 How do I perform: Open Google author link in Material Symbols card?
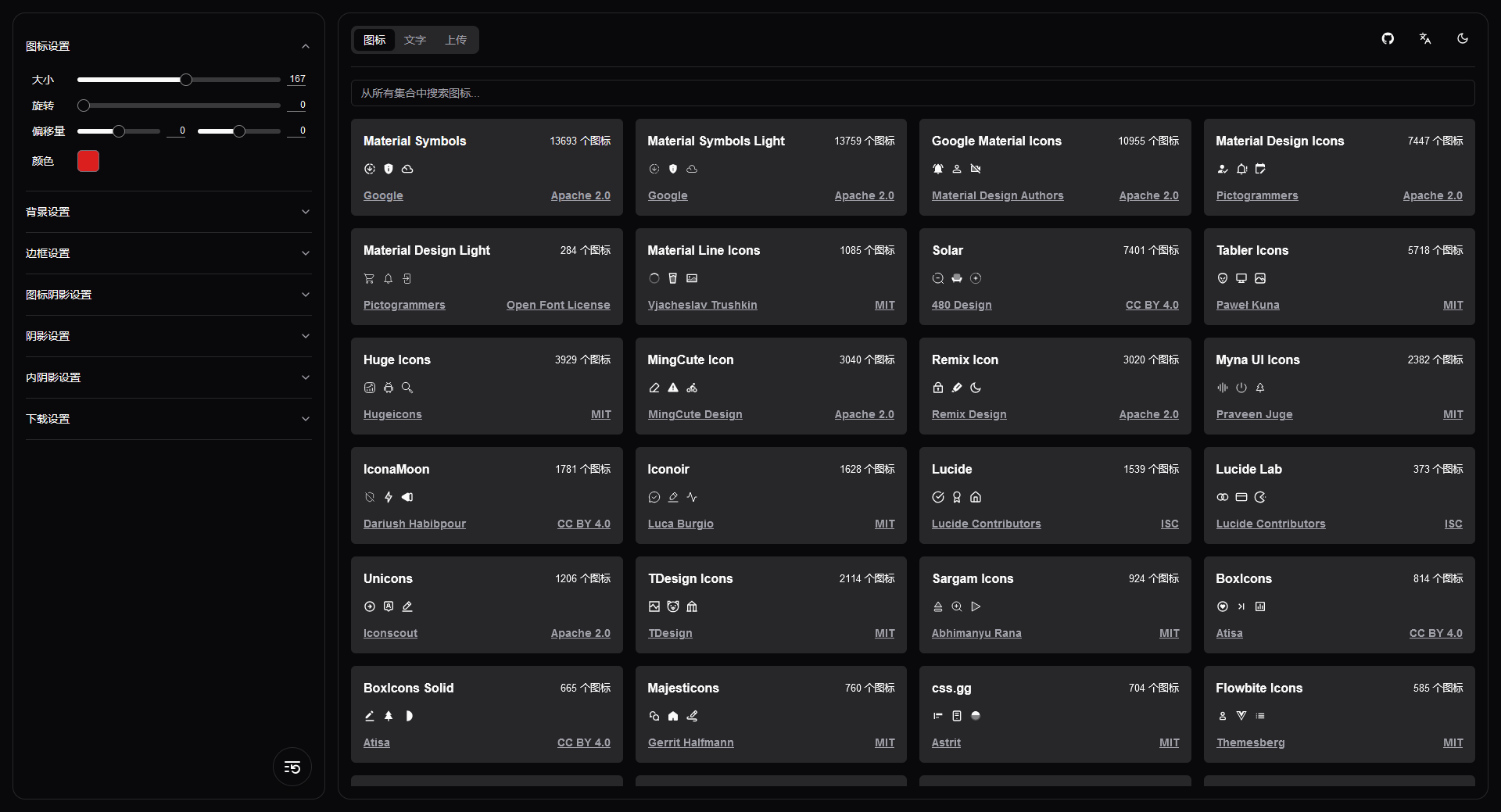point(383,195)
